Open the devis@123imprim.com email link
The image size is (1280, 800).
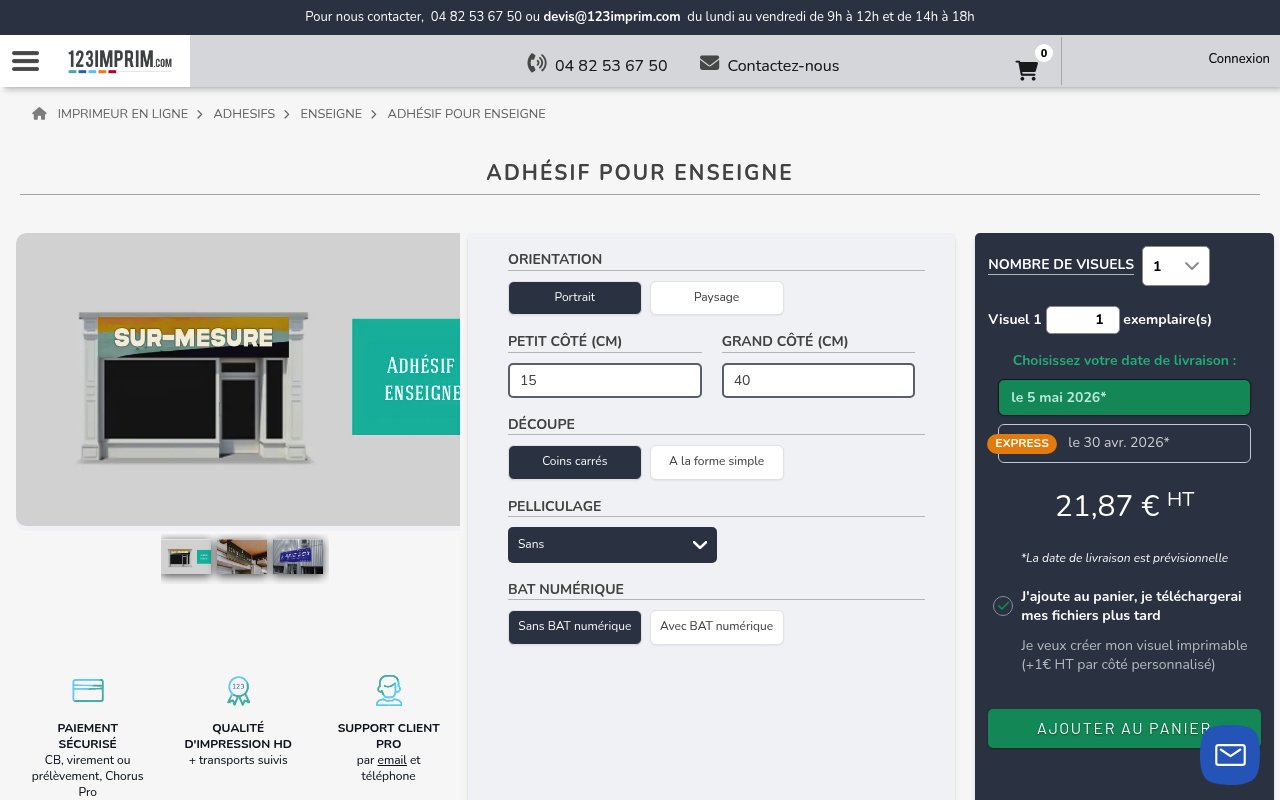(x=611, y=17)
